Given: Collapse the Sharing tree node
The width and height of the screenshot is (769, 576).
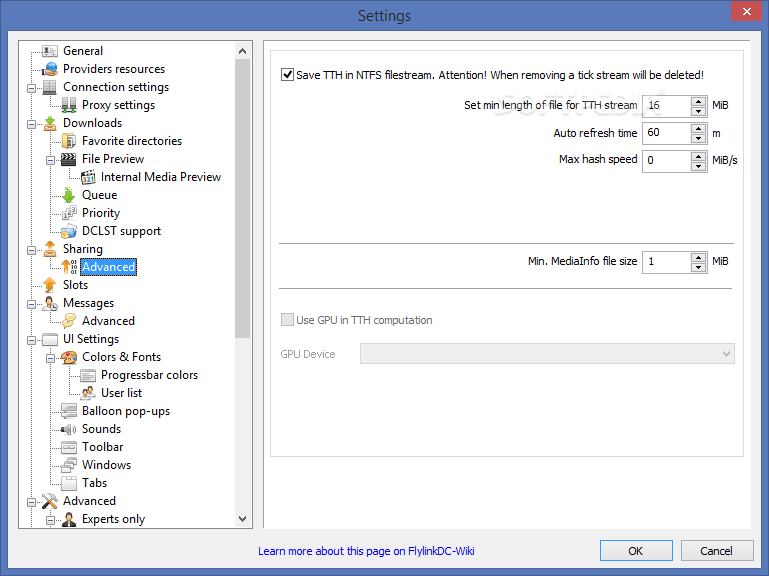Looking at the screenshot, I should pyautogui.click(x=31, y=250).
